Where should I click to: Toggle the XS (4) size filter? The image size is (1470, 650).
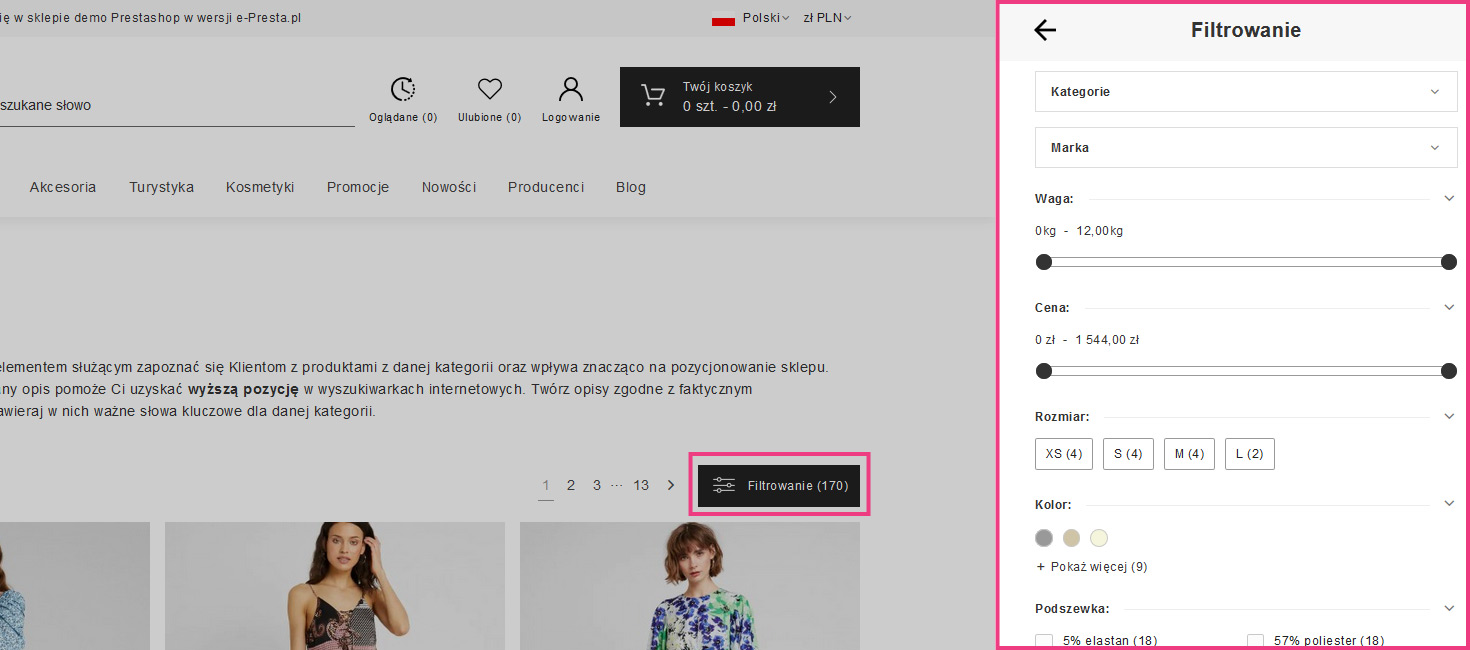coord(1064,454)
